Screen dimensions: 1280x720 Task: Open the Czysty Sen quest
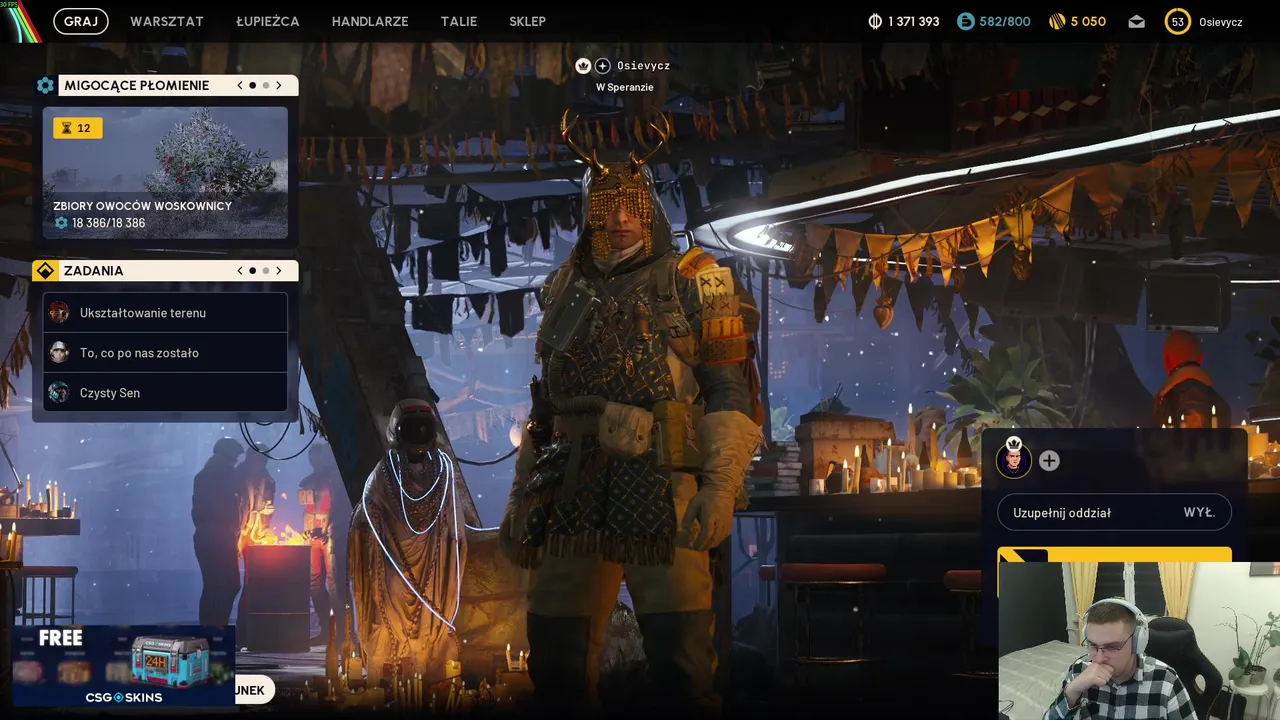[165, 393]
